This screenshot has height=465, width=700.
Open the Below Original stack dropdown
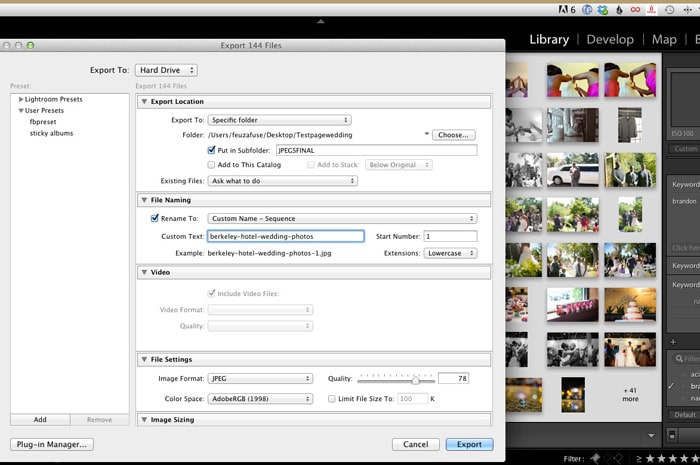tap(399, 165)
